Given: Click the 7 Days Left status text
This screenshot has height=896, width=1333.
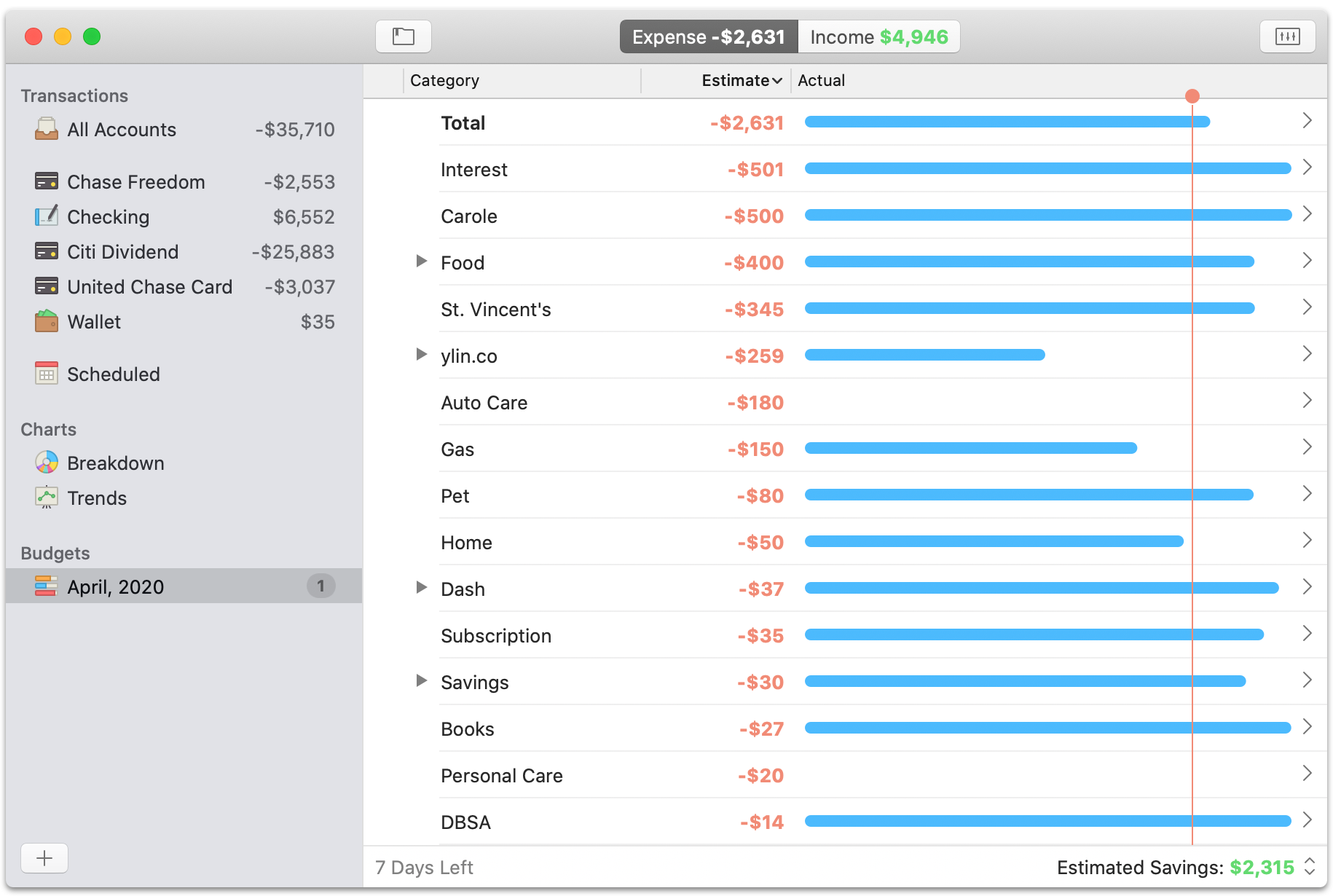Looking at the screenshot, I should pyautogui.click(x=424, y=868).
